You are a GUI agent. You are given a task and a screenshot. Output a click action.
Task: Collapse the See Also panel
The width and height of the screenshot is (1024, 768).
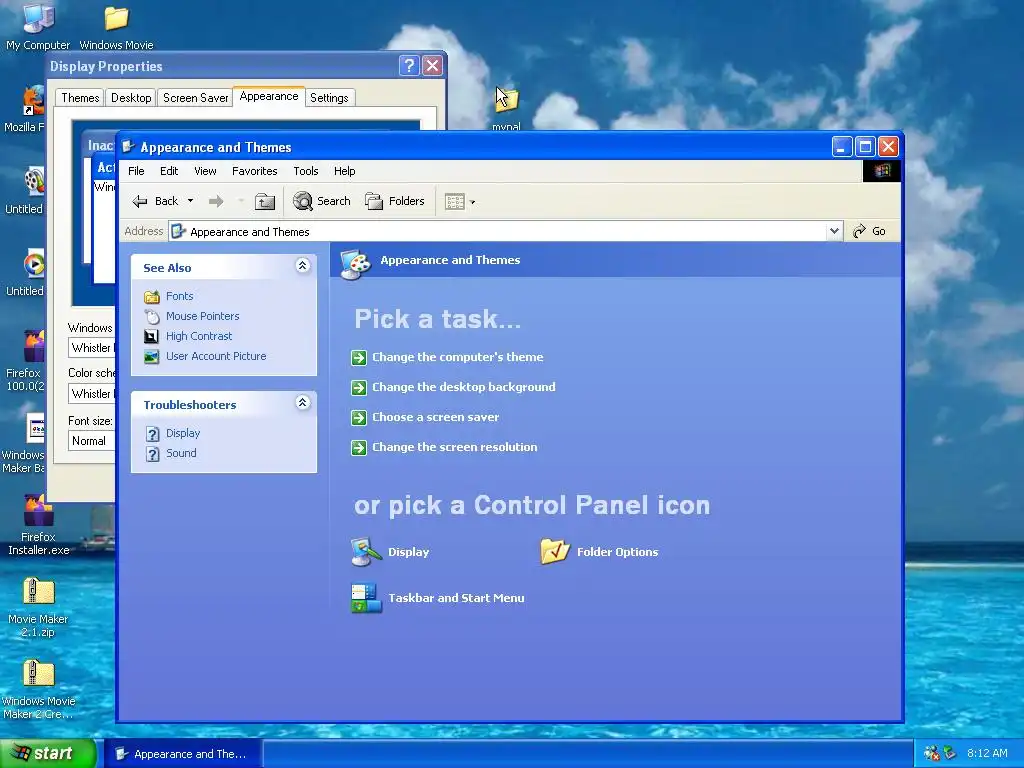pyautogui.click(x=302, y=266)
